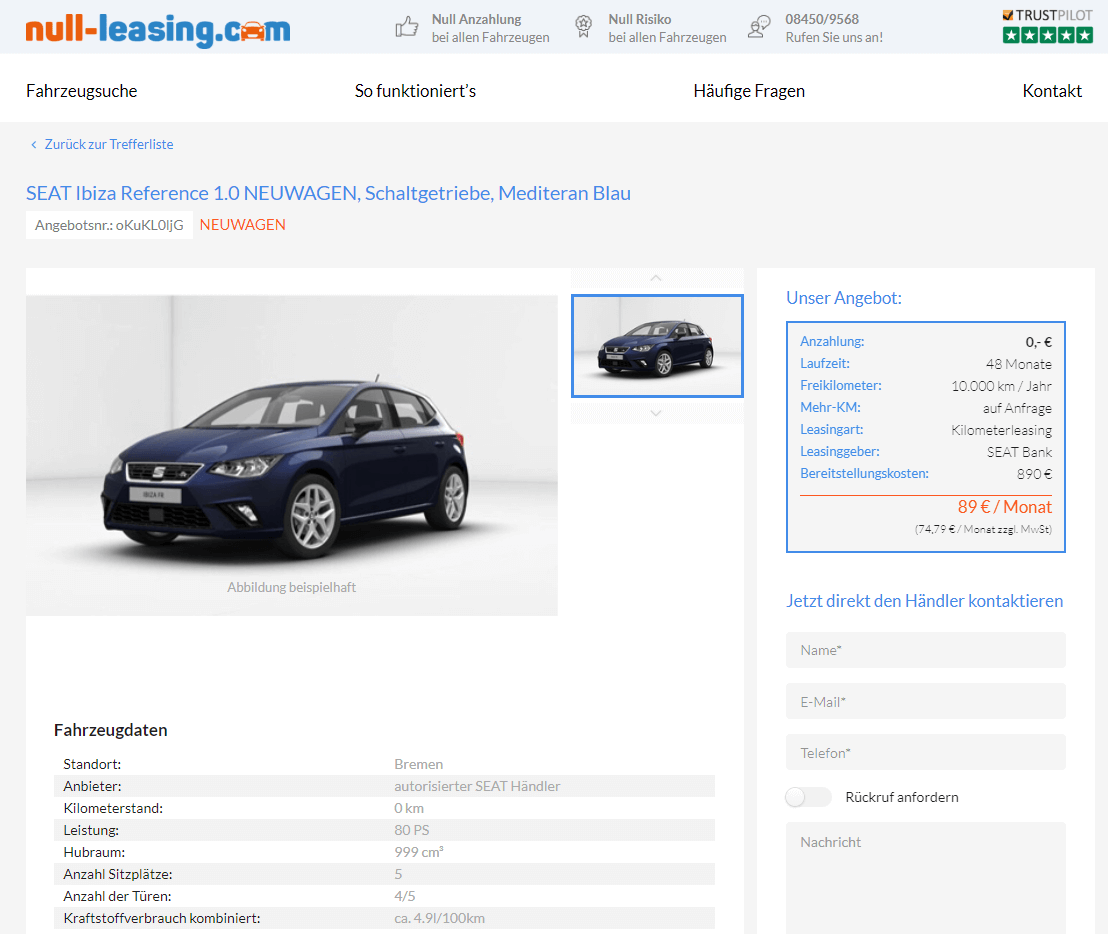Screen dimensions: 1108x934
Task: Click the ca. 4.9l/100km consumption value
Action: pos(439,918)
